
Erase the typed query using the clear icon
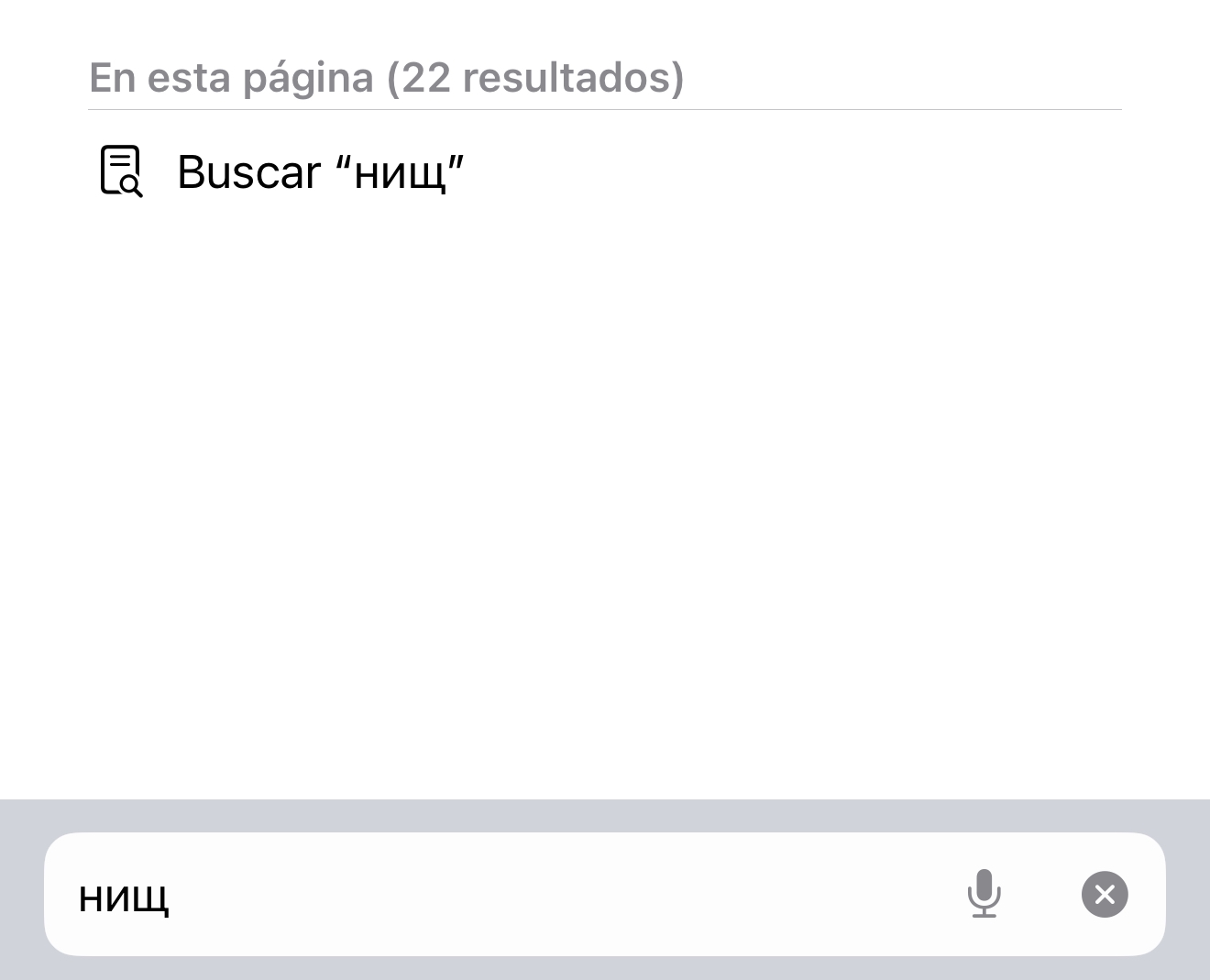[1105, 894]
